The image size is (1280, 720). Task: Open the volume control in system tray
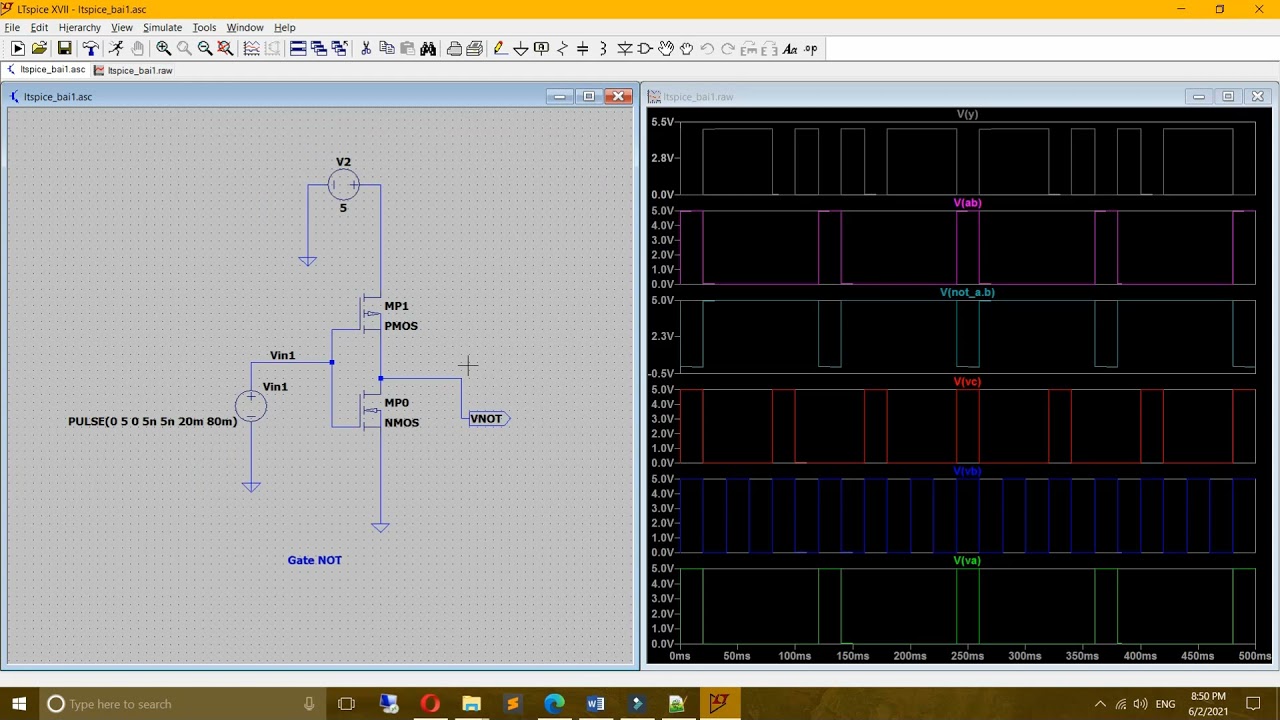click(x=1140, y=704)
